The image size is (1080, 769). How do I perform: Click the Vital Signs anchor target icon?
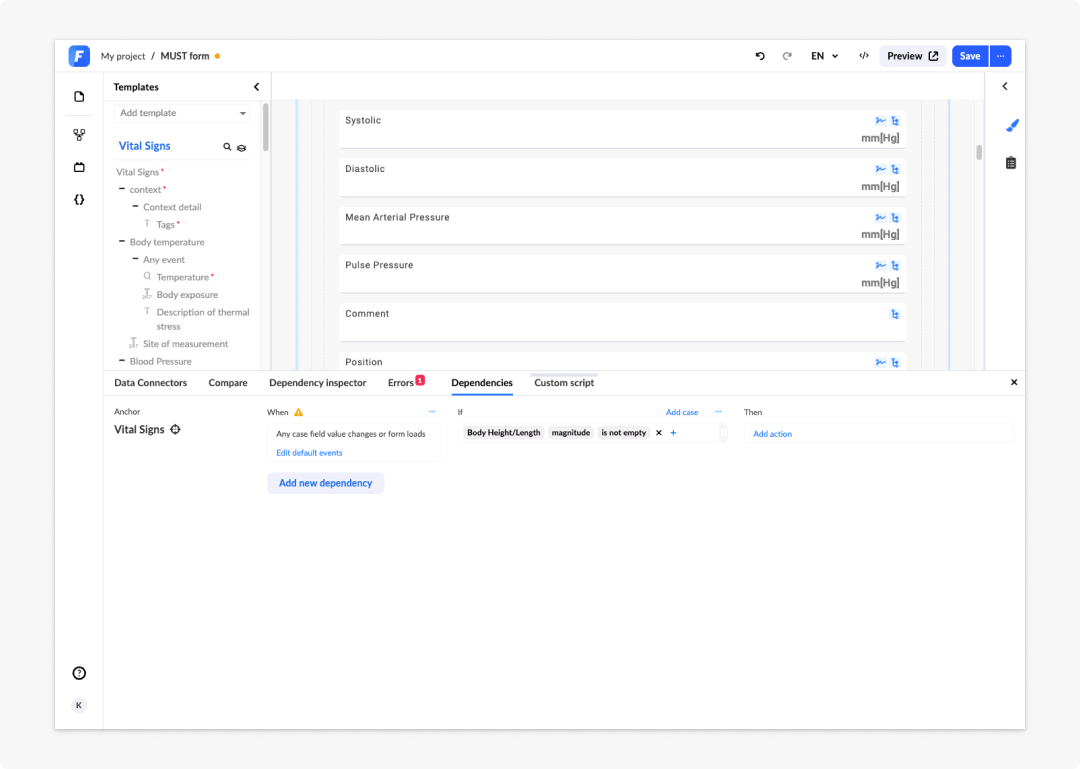(176, 429)
